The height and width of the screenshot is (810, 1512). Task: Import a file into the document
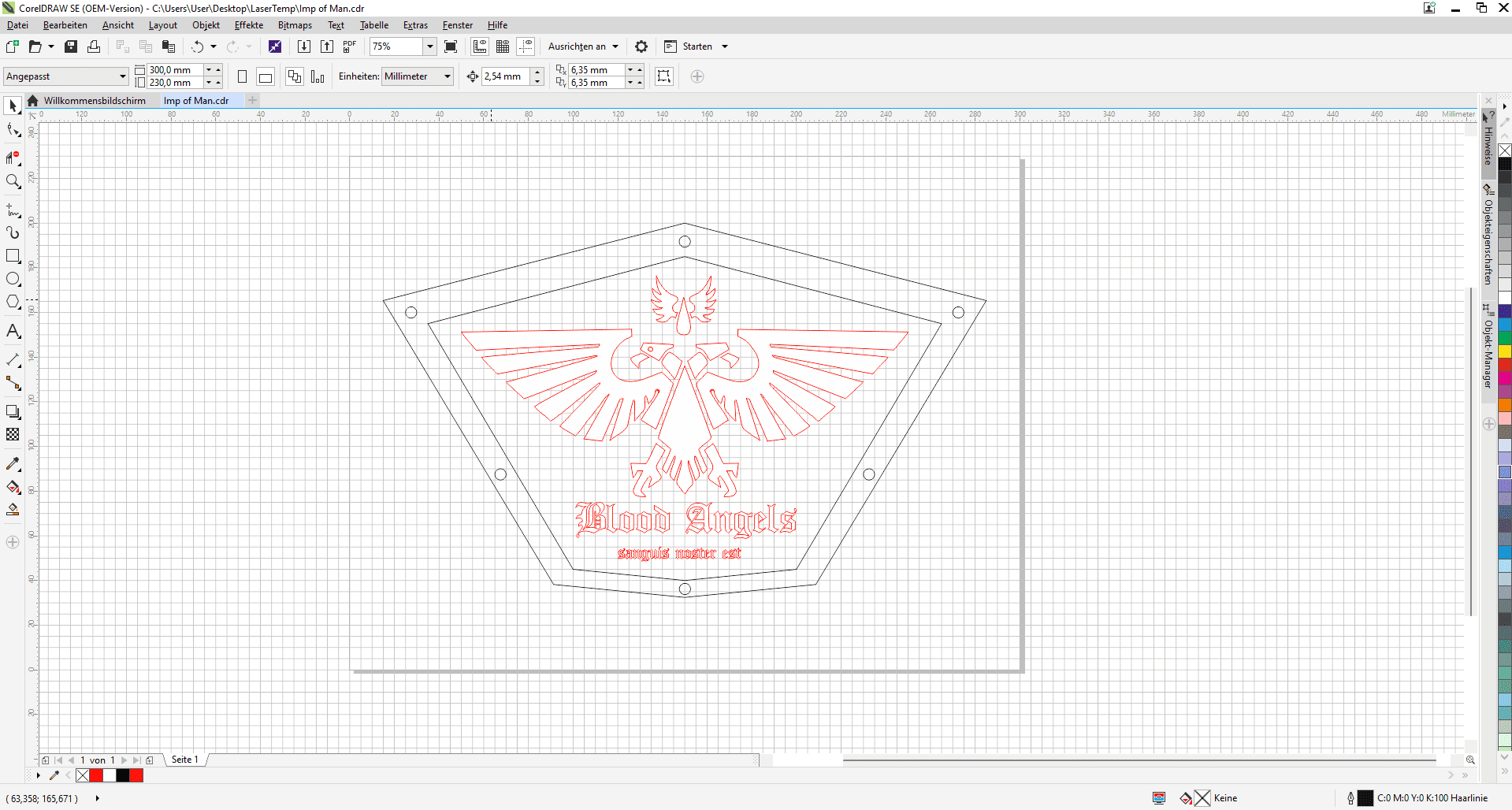(304, 46)
